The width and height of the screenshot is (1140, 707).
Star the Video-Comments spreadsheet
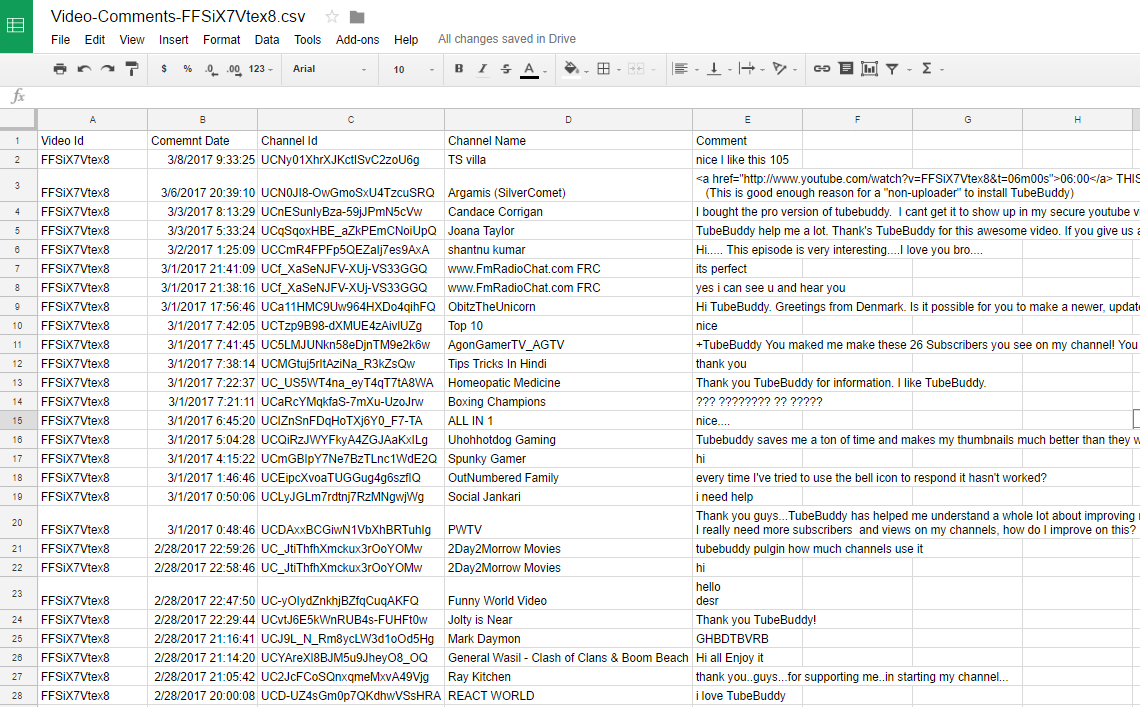click(x=332, y=17)
